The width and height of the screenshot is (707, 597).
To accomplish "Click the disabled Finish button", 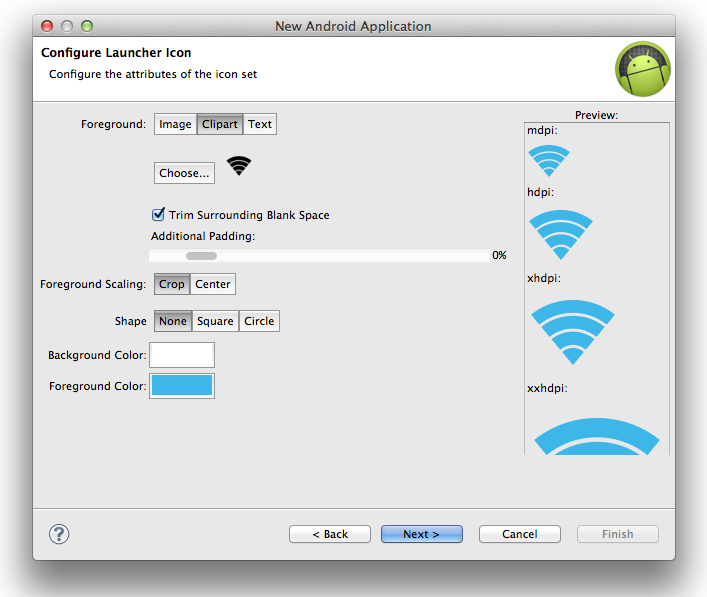I will [618, 534].
